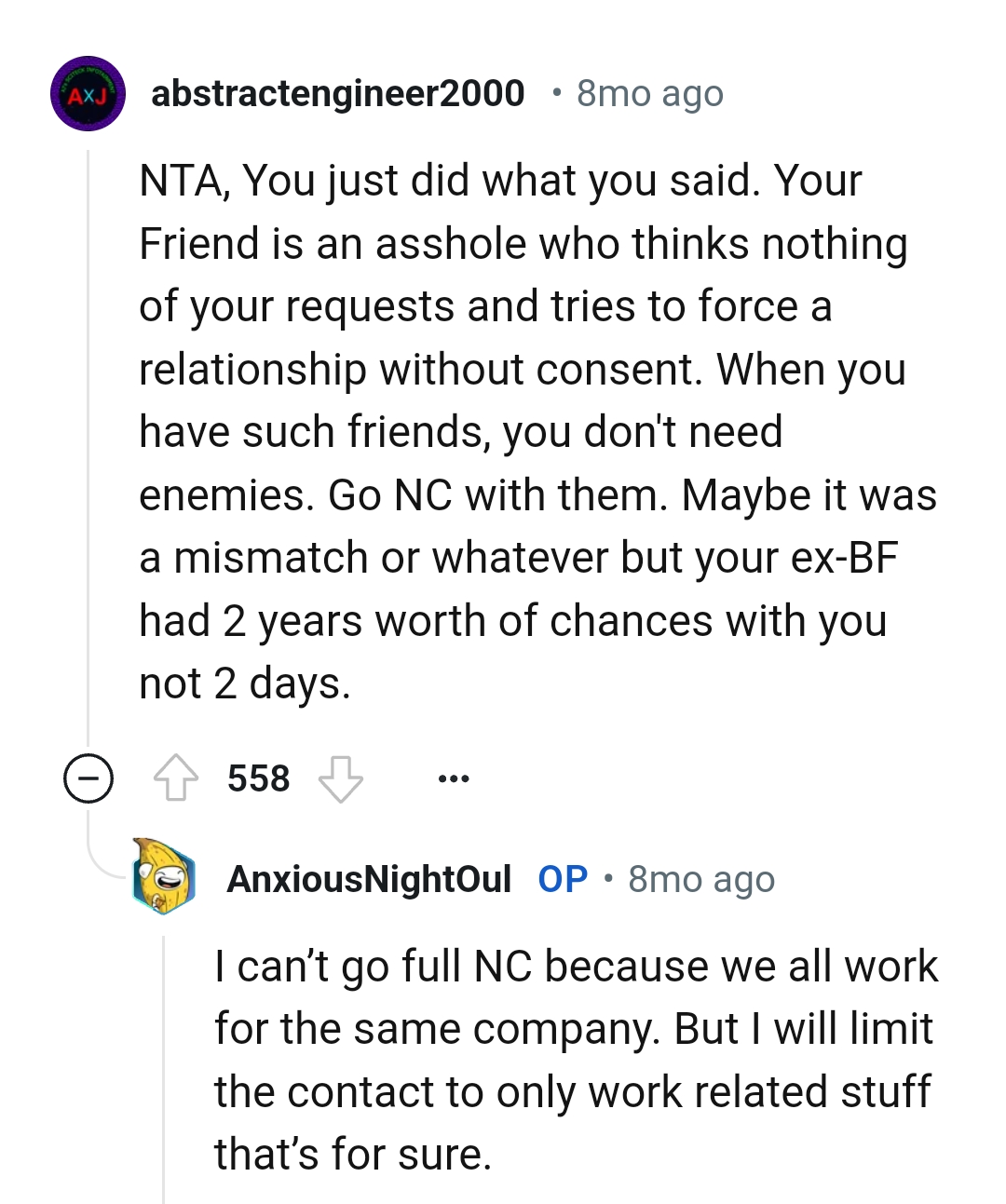The width and height of the screenshot is (1006, 1204).
Task: Click the blue OP badge
Action: (563, 879)
